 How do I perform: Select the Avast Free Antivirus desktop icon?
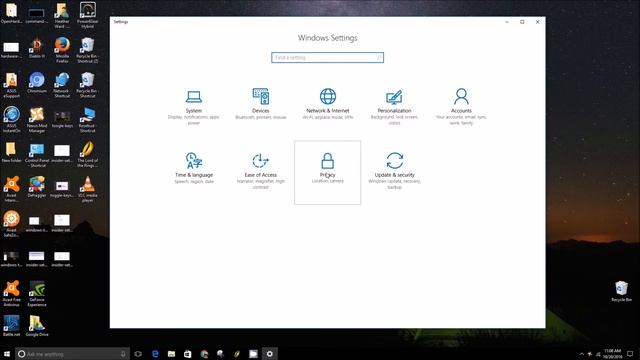tap(11, 294)
